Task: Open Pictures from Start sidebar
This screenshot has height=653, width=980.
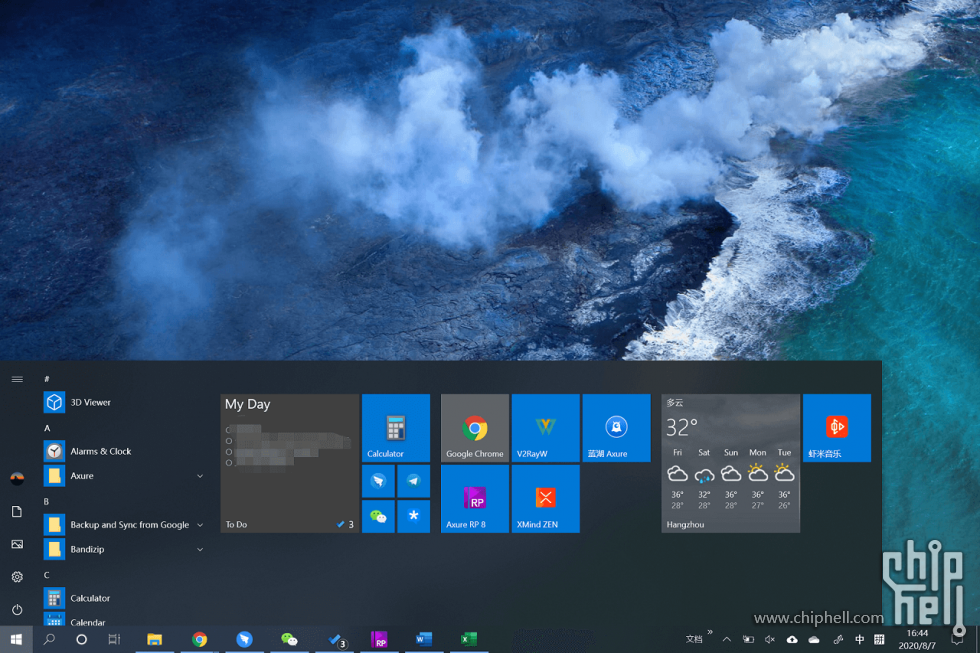Action: tap(17, 544)
